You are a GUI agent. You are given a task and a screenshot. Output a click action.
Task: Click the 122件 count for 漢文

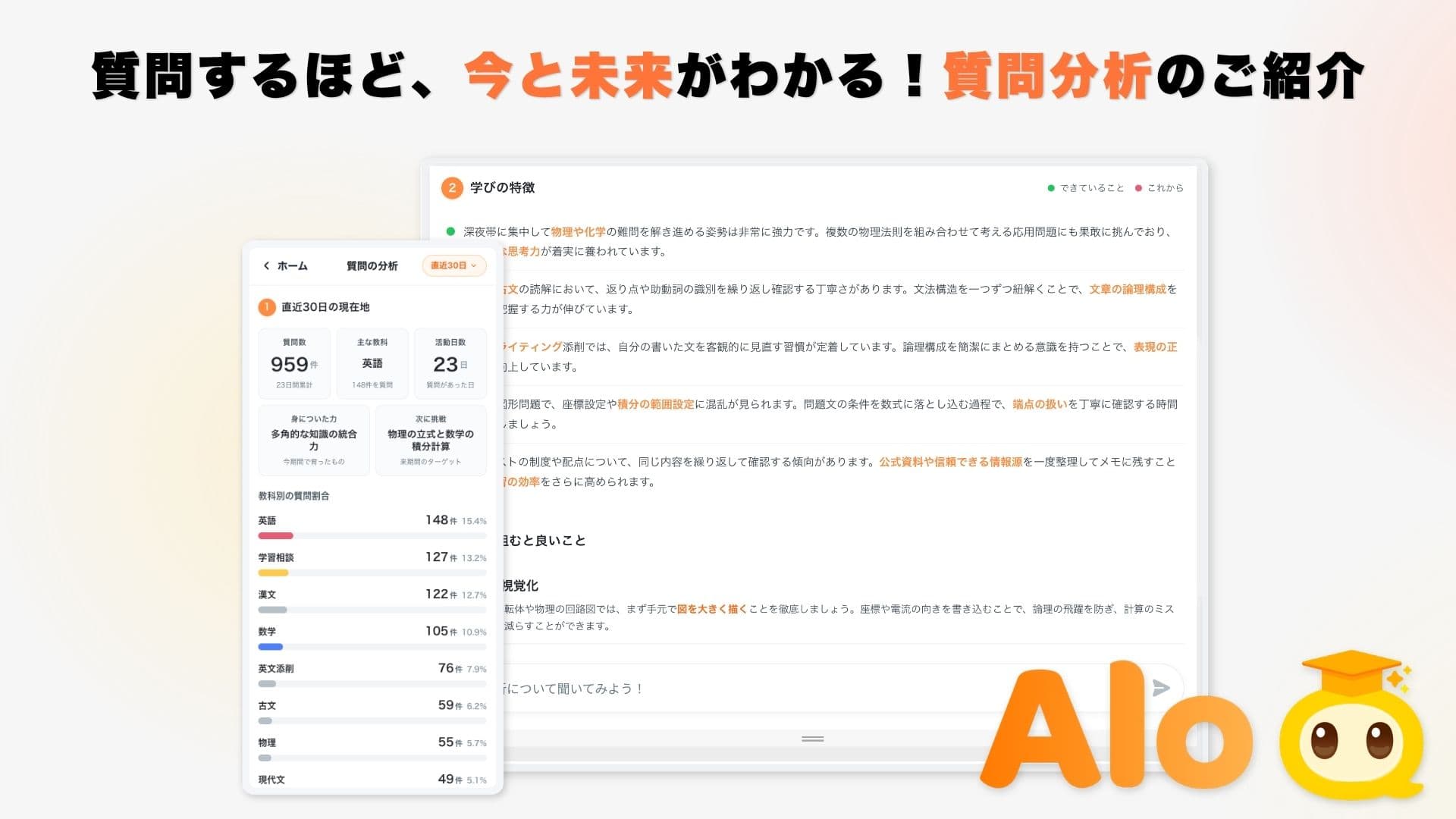click(x=441, y=595)
